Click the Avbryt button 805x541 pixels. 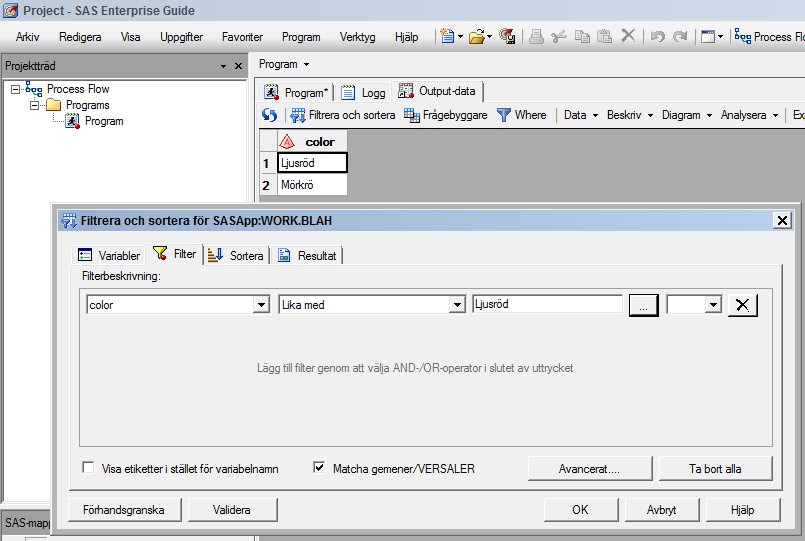pos(662,510)
